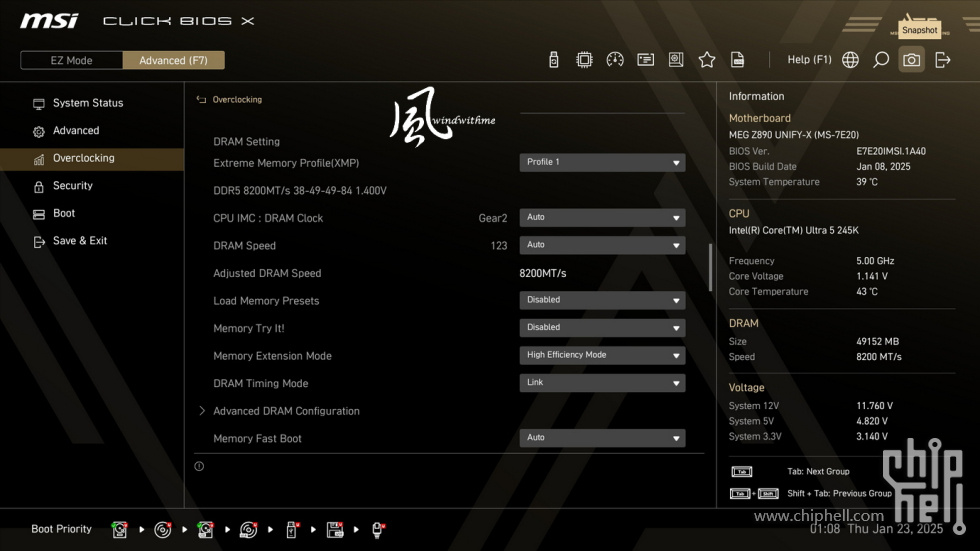Click Core Voltage value 1.141 V
This screenshot has width=980, height=551.
872,276
